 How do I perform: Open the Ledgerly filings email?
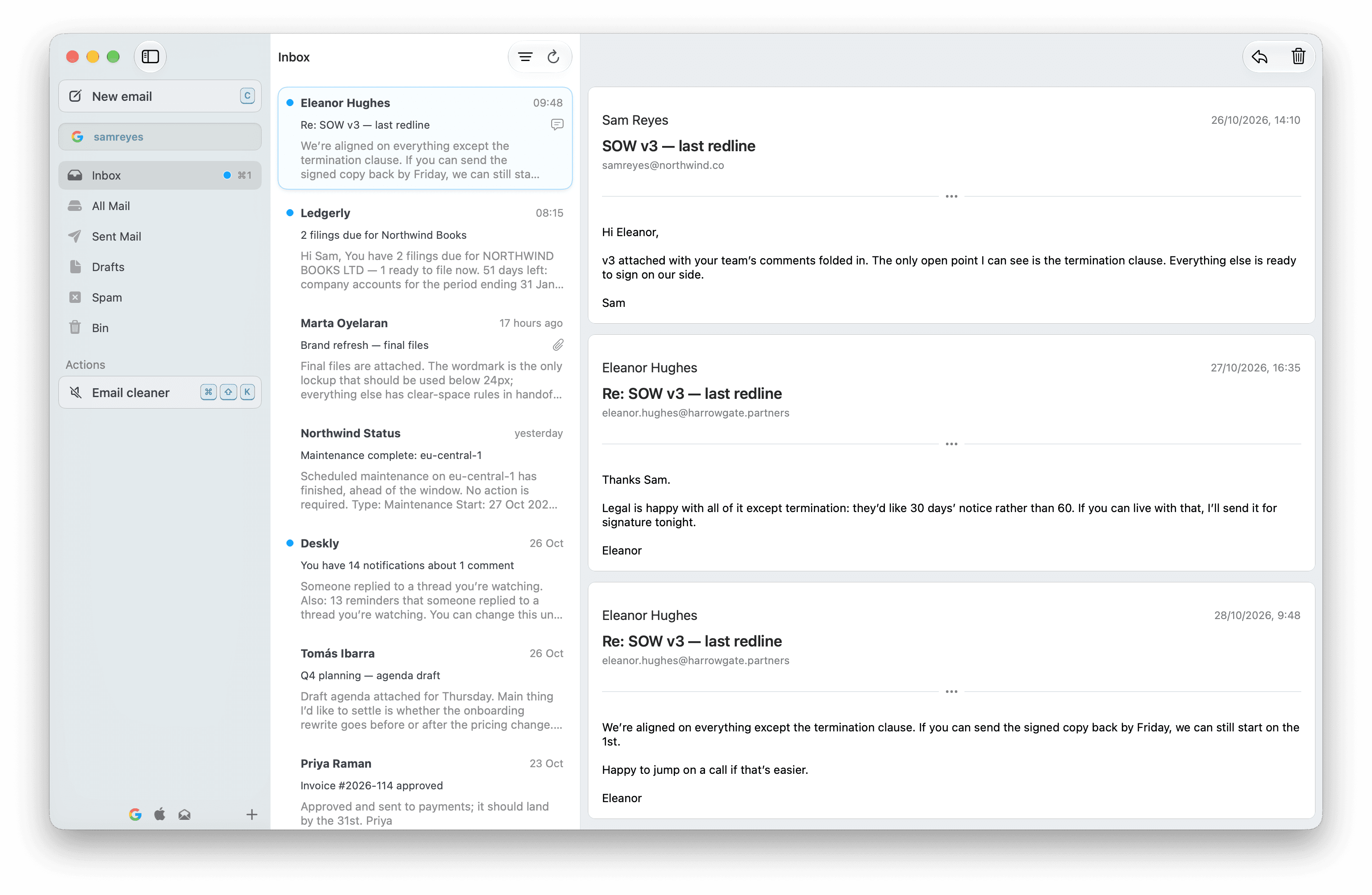(425, 249)
